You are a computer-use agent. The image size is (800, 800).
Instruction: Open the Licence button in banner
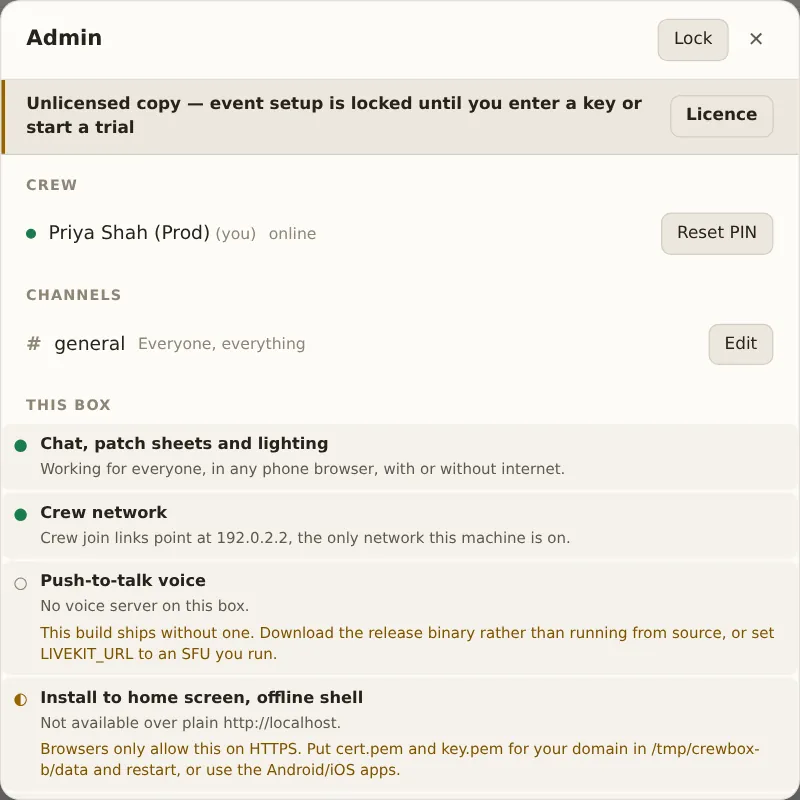pyautogui.click(x=721, y=115)
